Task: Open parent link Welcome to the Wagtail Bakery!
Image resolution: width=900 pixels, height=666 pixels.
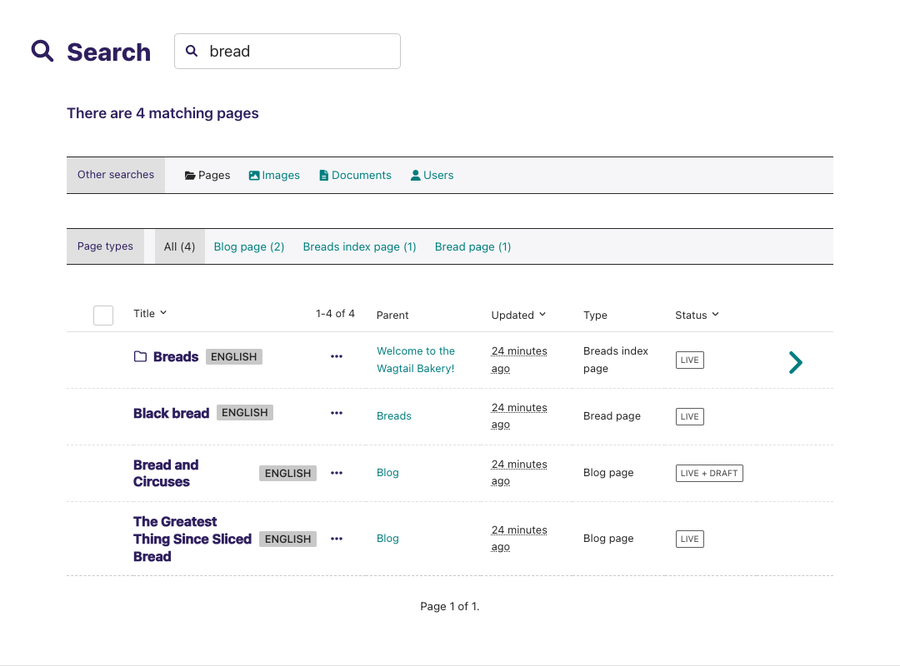Action: [415, 360]
